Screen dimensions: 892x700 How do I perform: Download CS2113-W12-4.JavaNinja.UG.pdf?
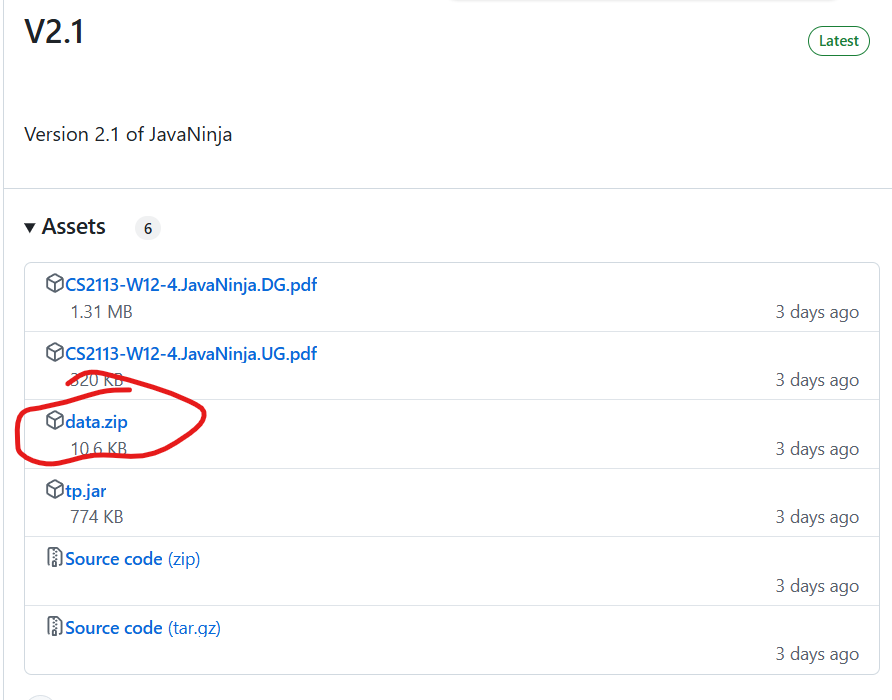coord(191,353)
